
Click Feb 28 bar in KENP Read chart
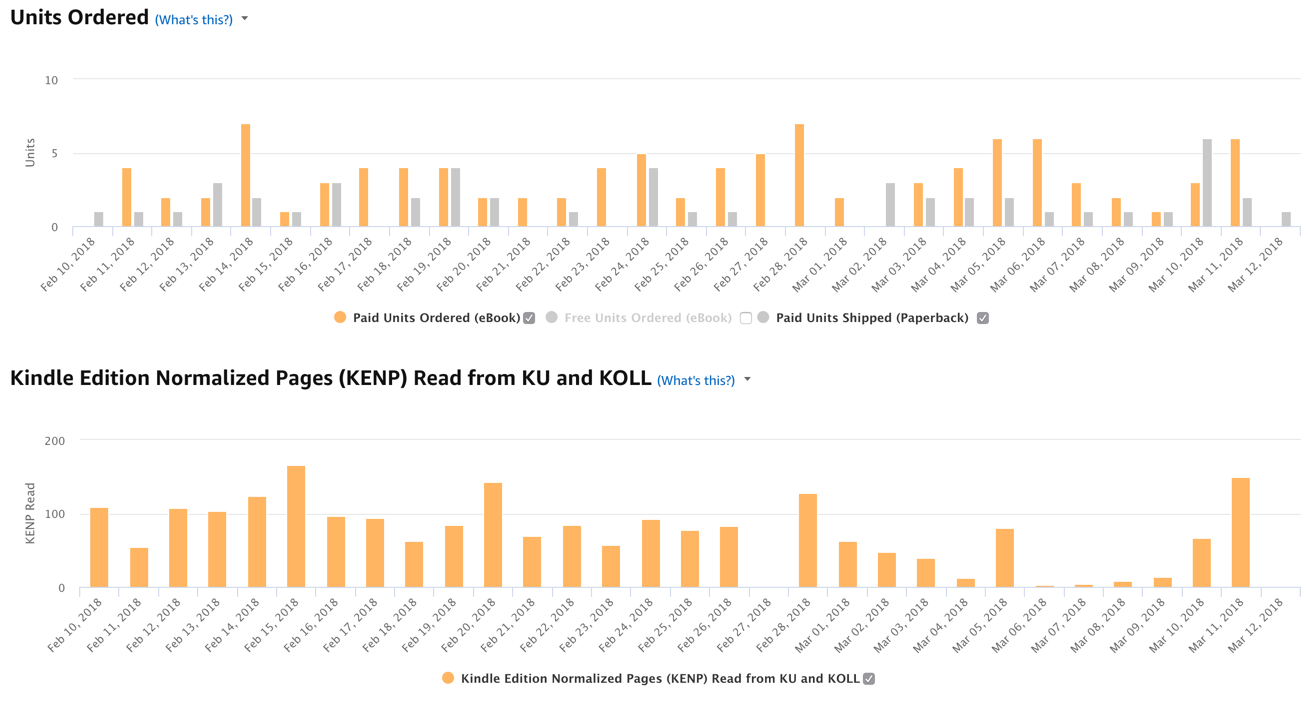point(808,541)
